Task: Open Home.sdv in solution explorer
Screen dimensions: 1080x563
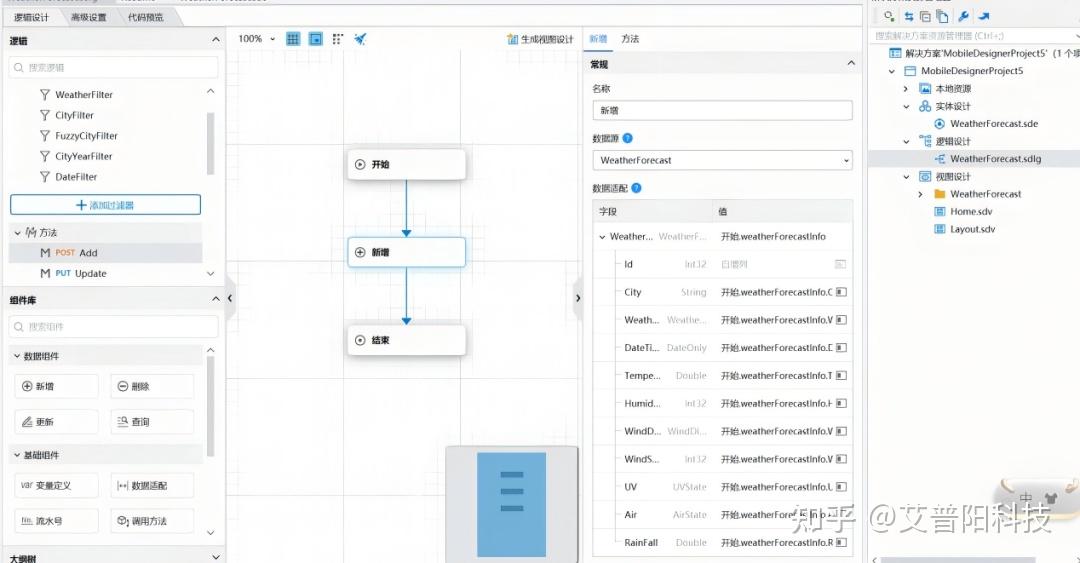Action: [x=971, y=212]
